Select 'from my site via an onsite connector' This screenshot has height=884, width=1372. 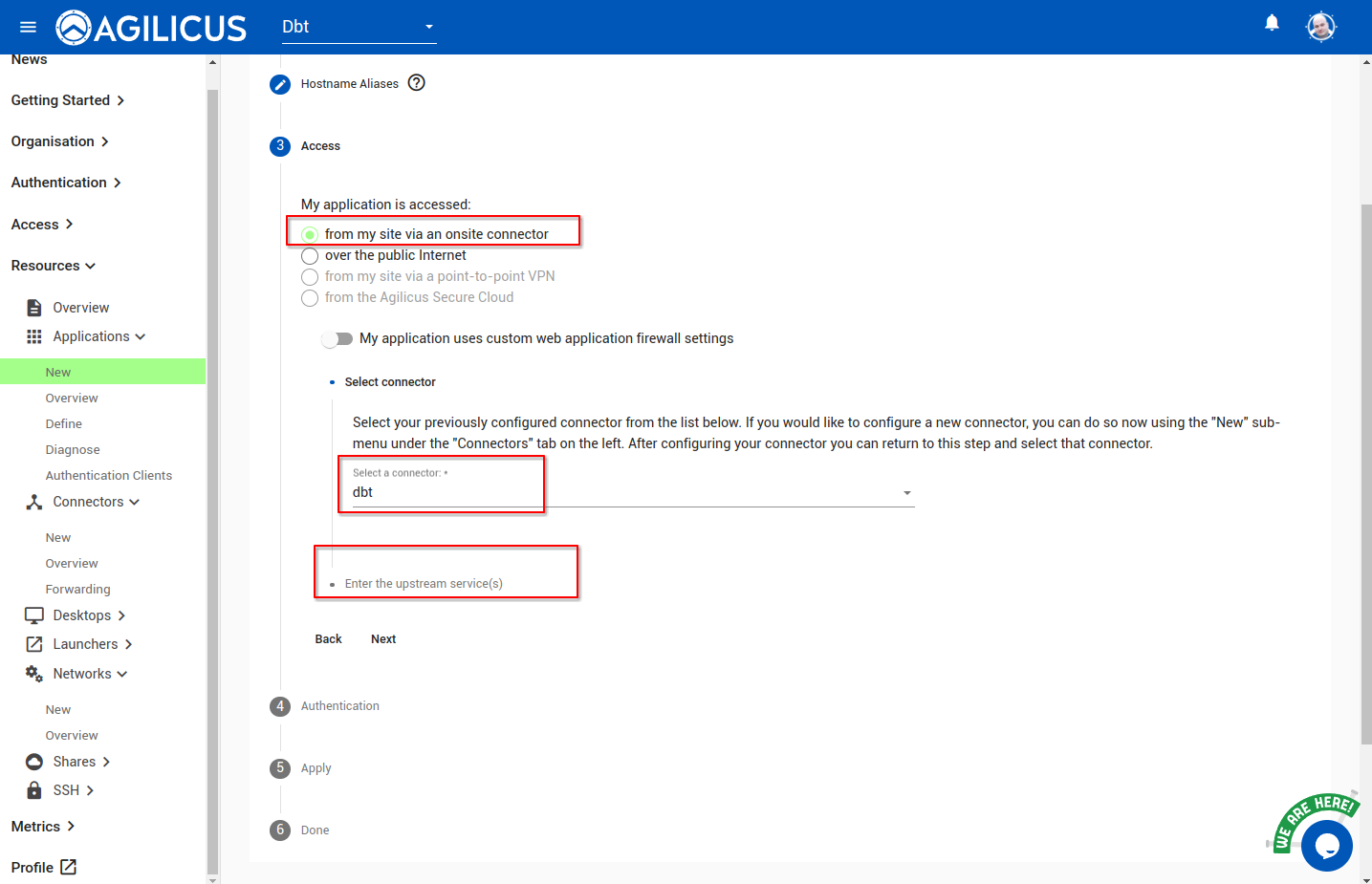310,235
